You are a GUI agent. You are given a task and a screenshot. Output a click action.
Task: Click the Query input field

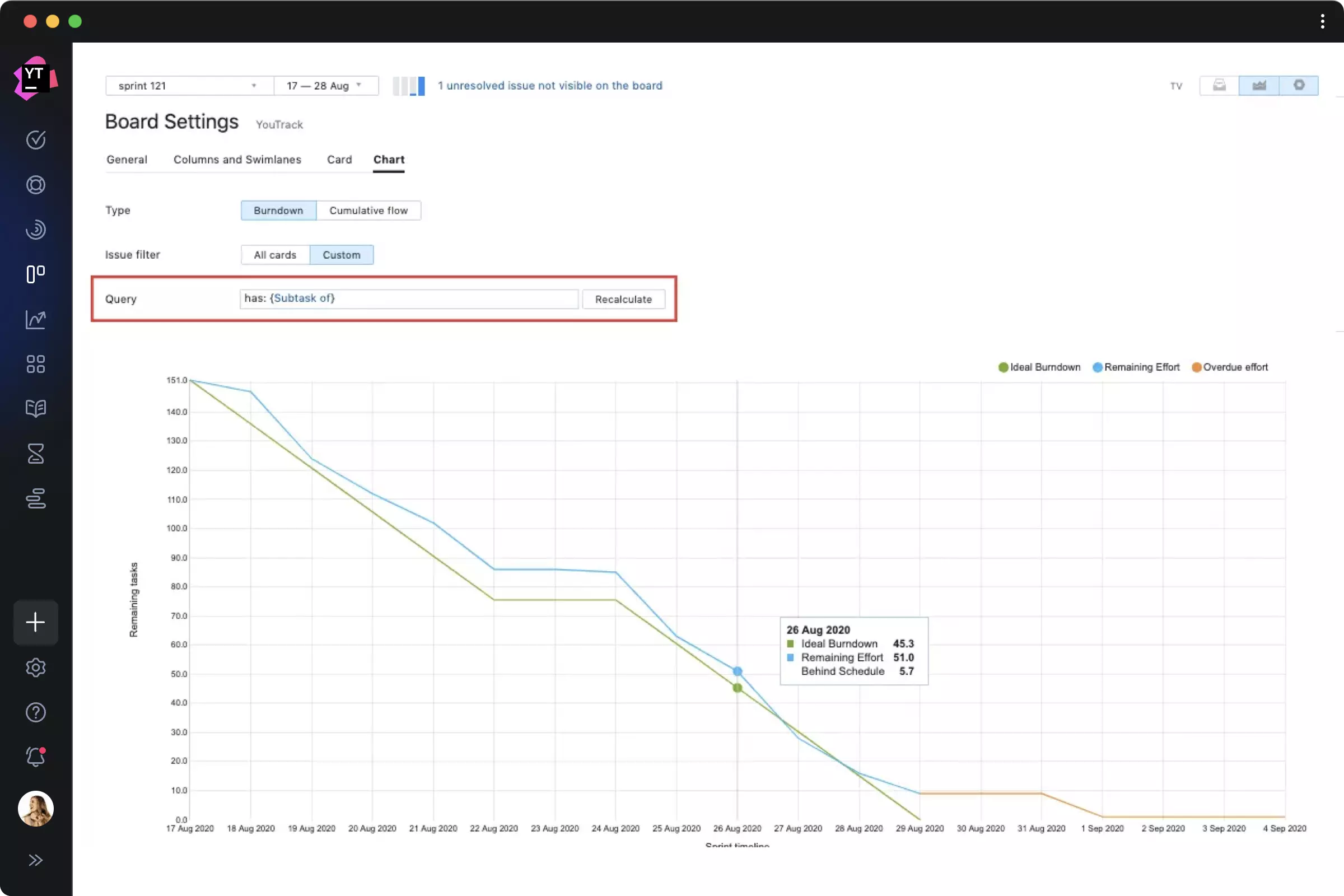pyautogui.click(x=409, y=298)
